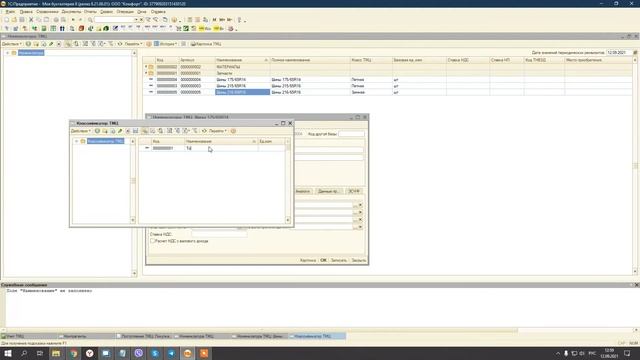640x360 pixels.
Task: Close the Служебные сообщения panel
Action: coord(636,285)
